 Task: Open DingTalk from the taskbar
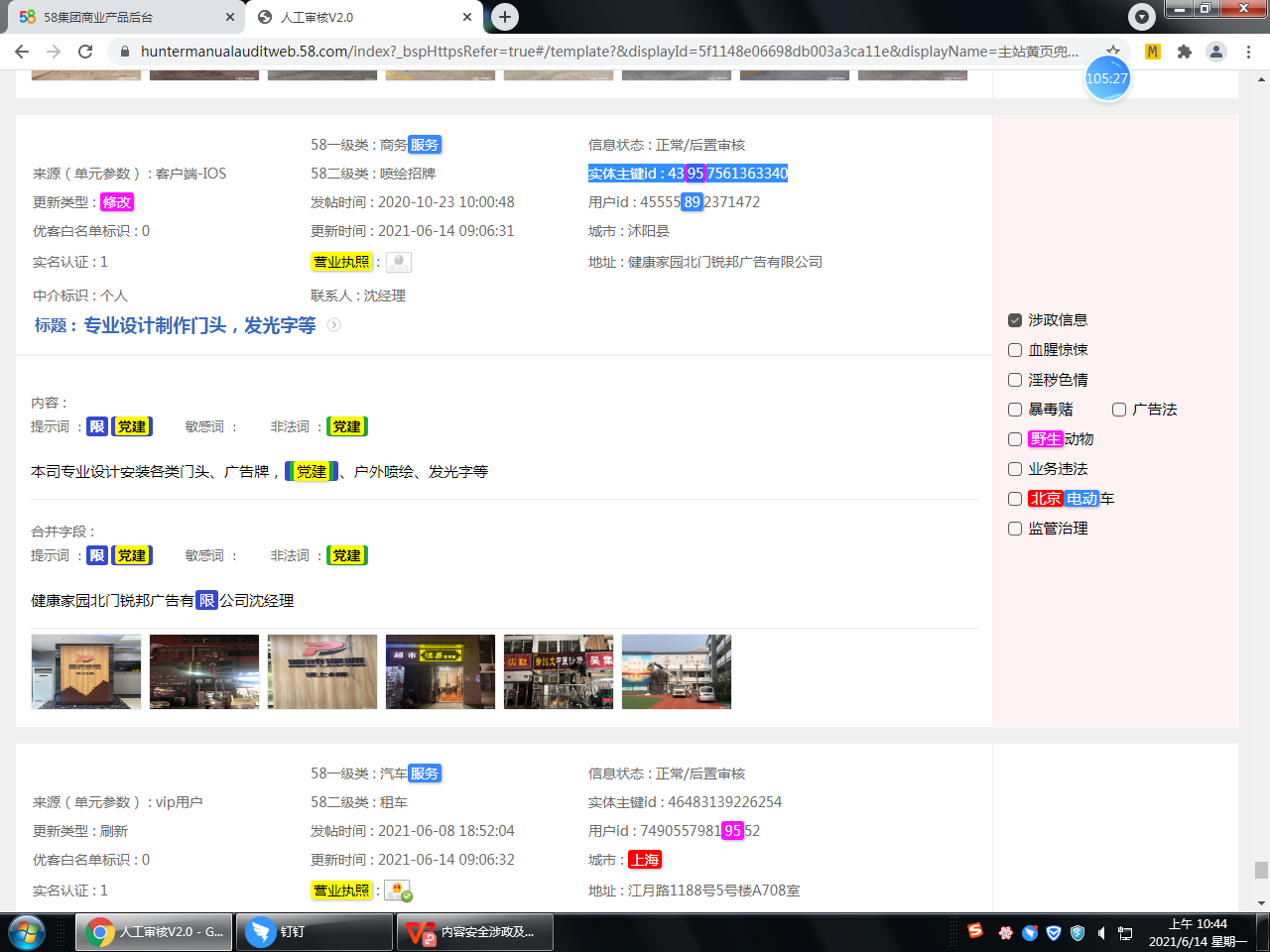coord(314,932)
